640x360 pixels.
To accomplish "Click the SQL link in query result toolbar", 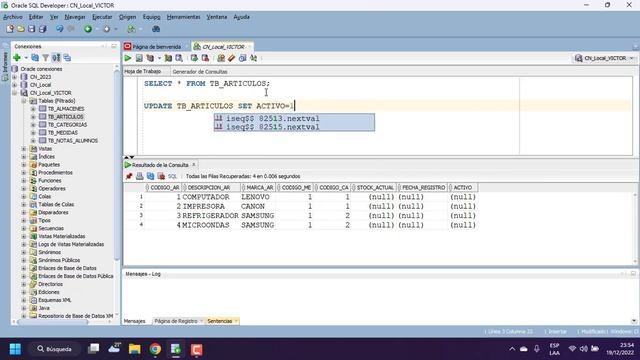I will point(172,176).
